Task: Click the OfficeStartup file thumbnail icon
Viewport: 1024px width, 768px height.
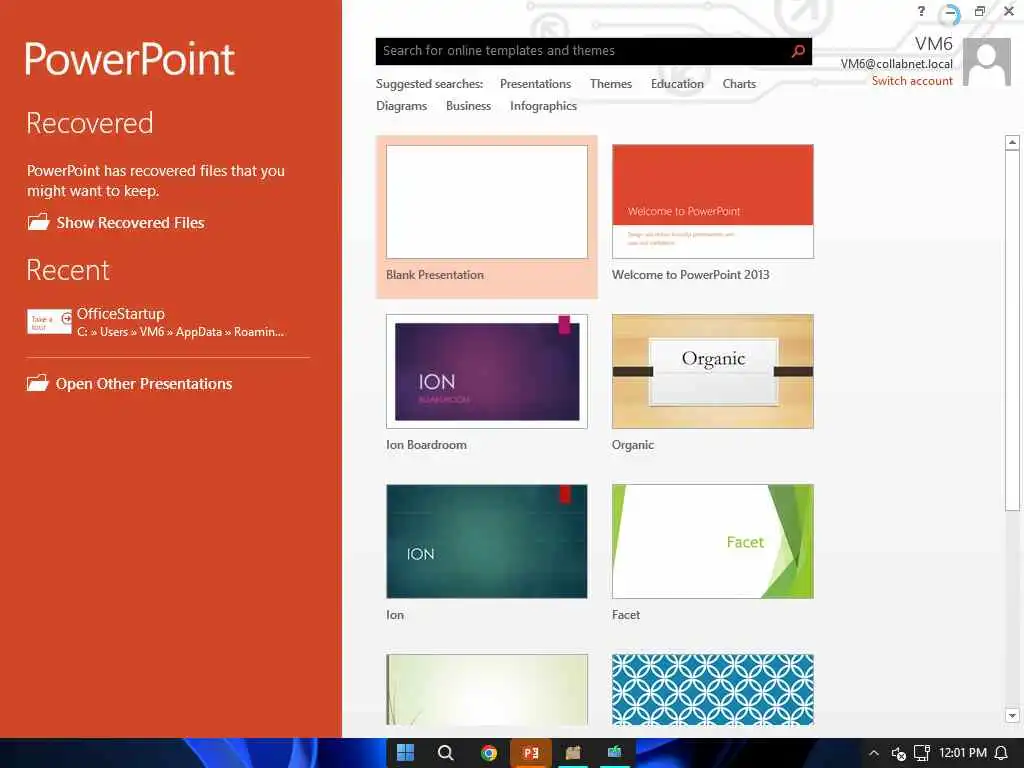Action: click(x=49, y=321)
